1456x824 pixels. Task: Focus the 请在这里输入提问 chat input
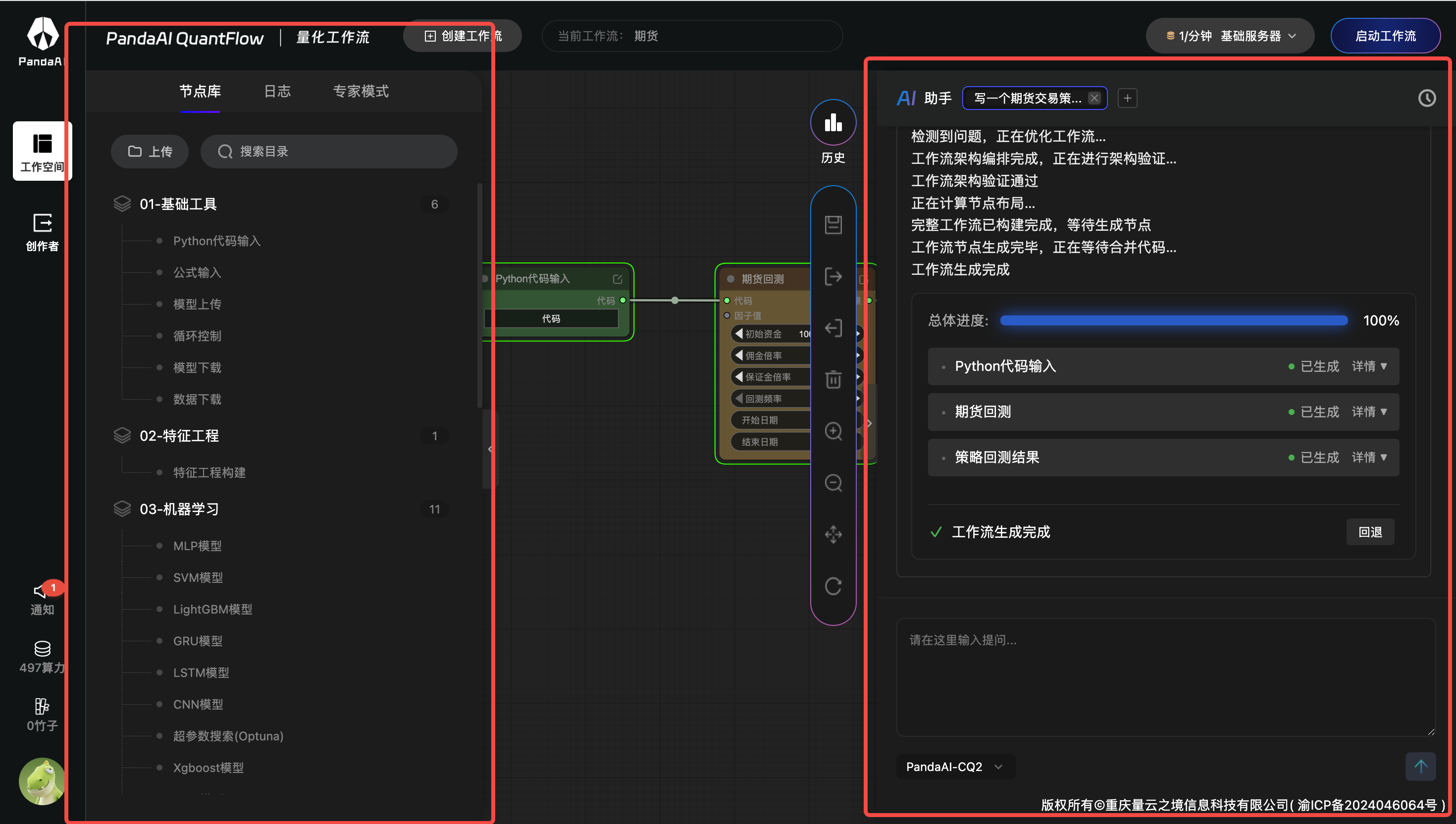(1166, 677)
